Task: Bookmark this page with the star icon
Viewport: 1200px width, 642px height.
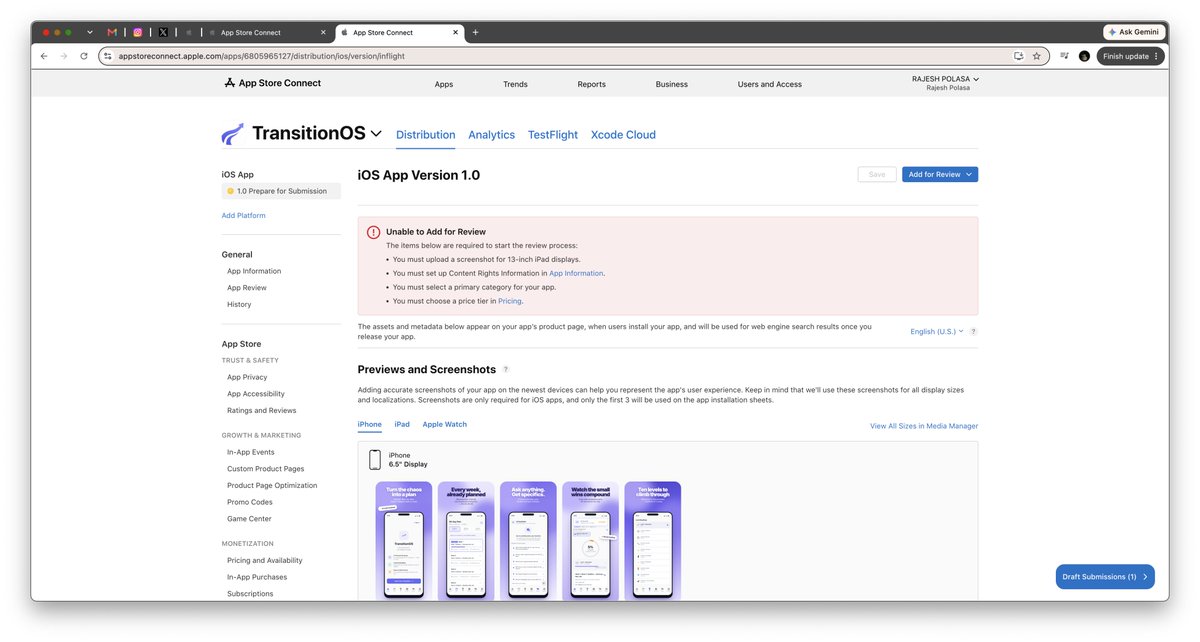Action: click(1037, 56)
